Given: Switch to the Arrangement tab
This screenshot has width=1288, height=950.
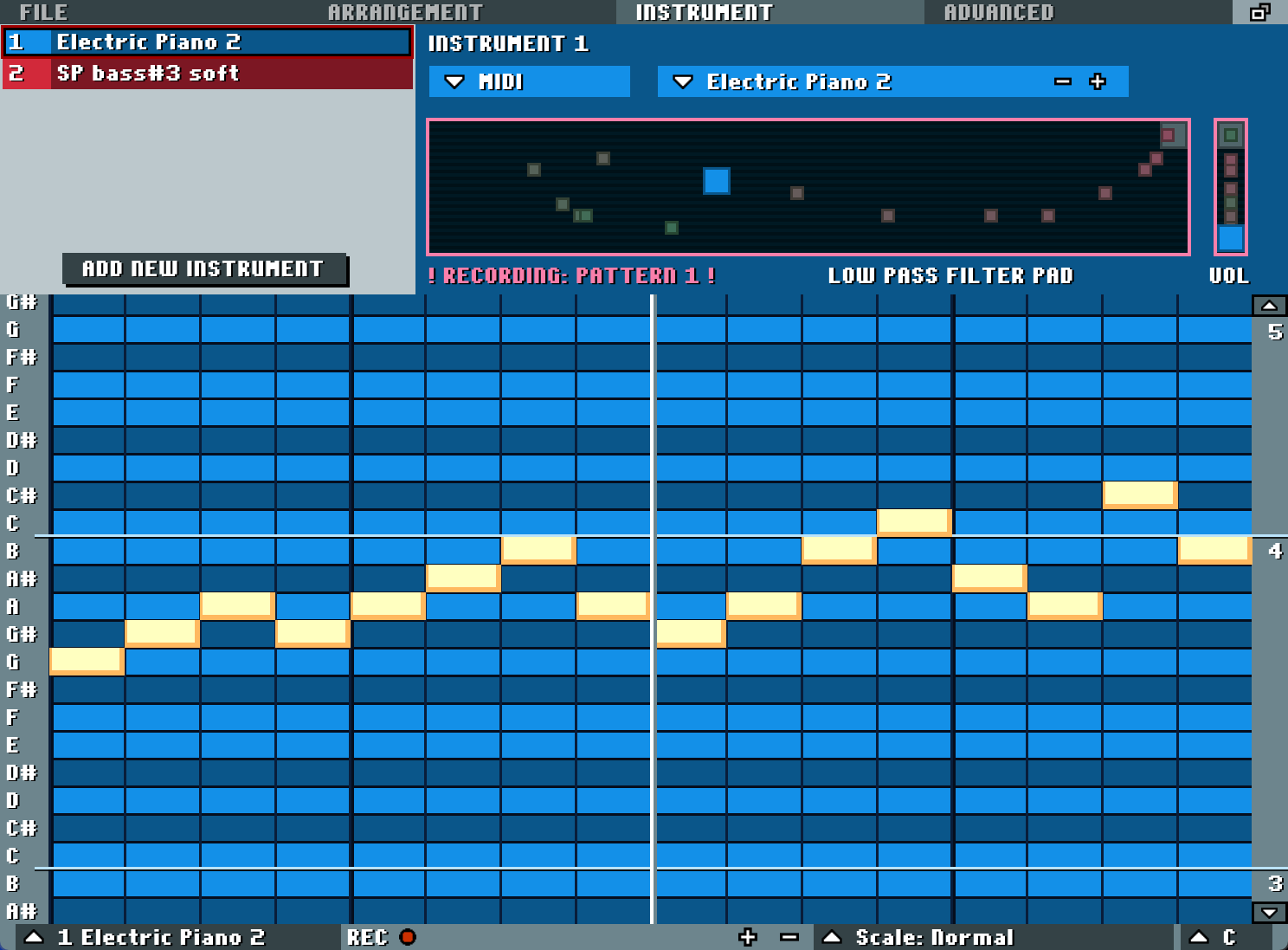Looking at the screenshot, I should (405, 12).
